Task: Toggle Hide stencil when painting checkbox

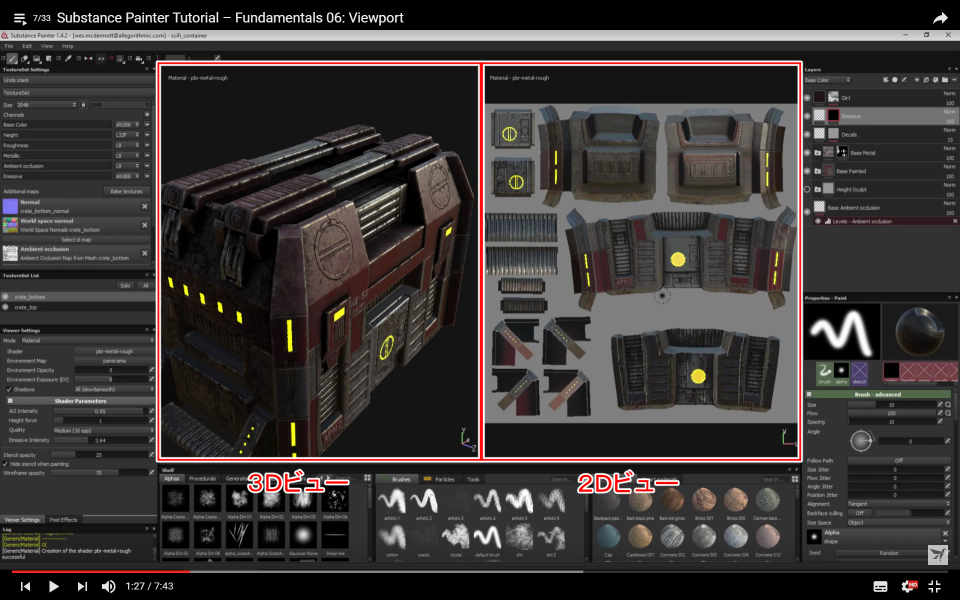Action: (x=6, y=464)
